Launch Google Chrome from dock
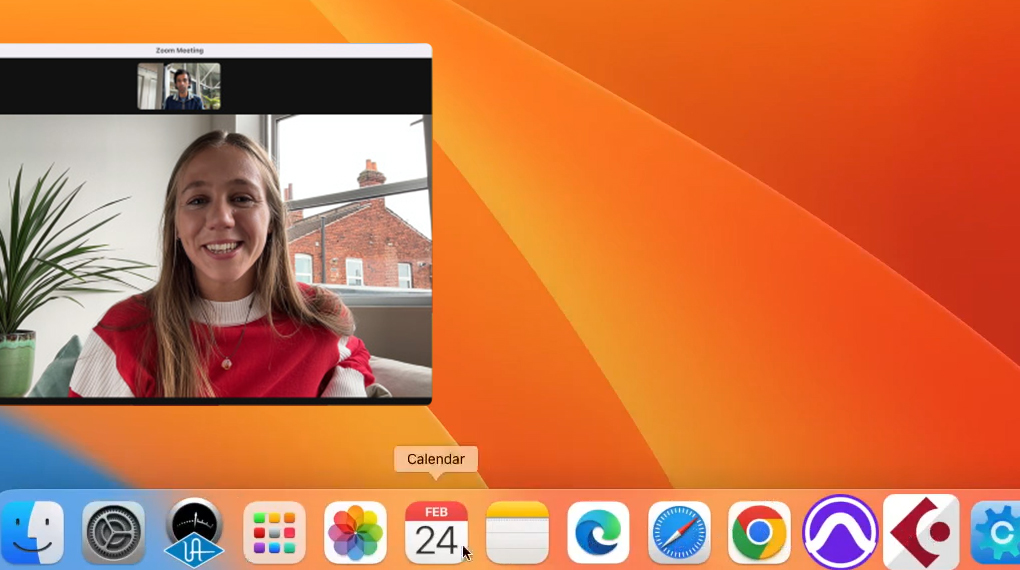The width and height of the screenshot is (1020, 570). pos(759,532)
